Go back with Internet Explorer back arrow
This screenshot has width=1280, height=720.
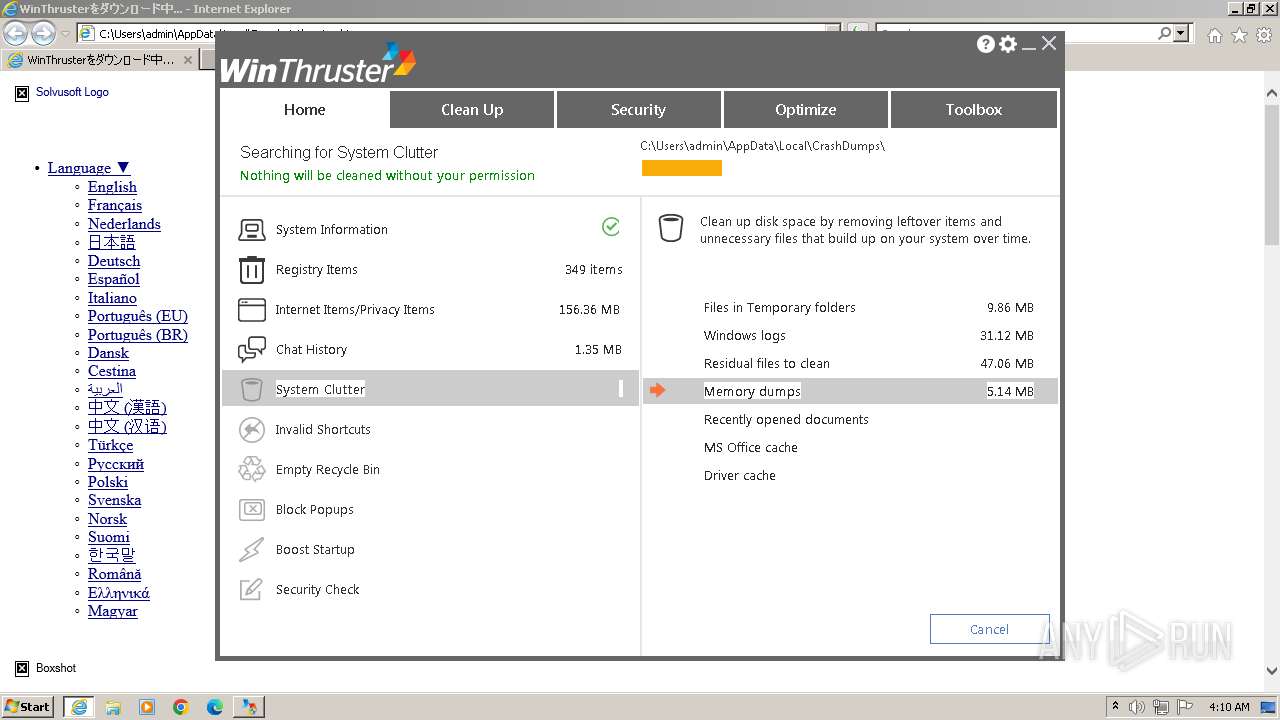15,33
